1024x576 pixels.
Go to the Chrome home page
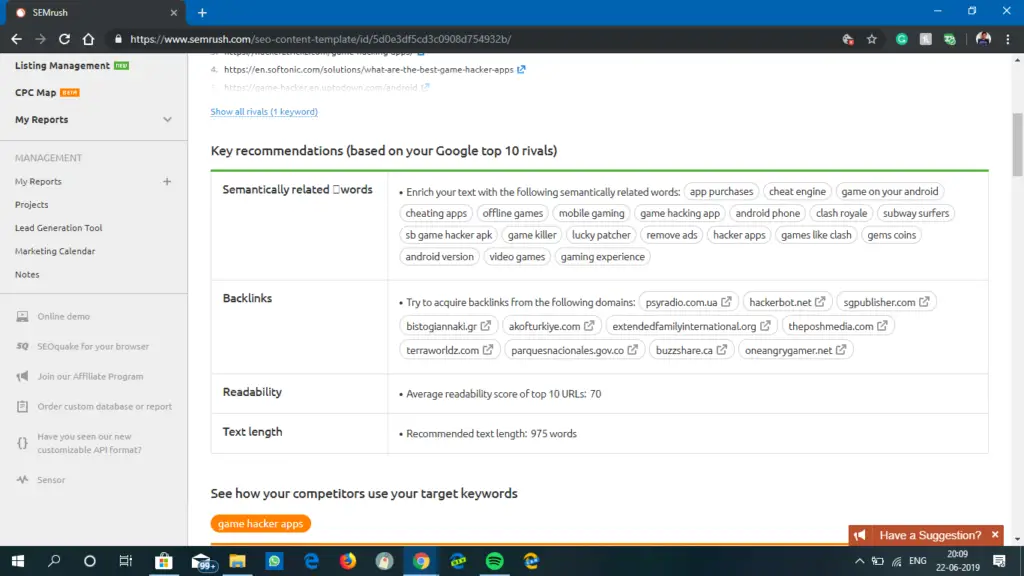click(x=88, y=39)
